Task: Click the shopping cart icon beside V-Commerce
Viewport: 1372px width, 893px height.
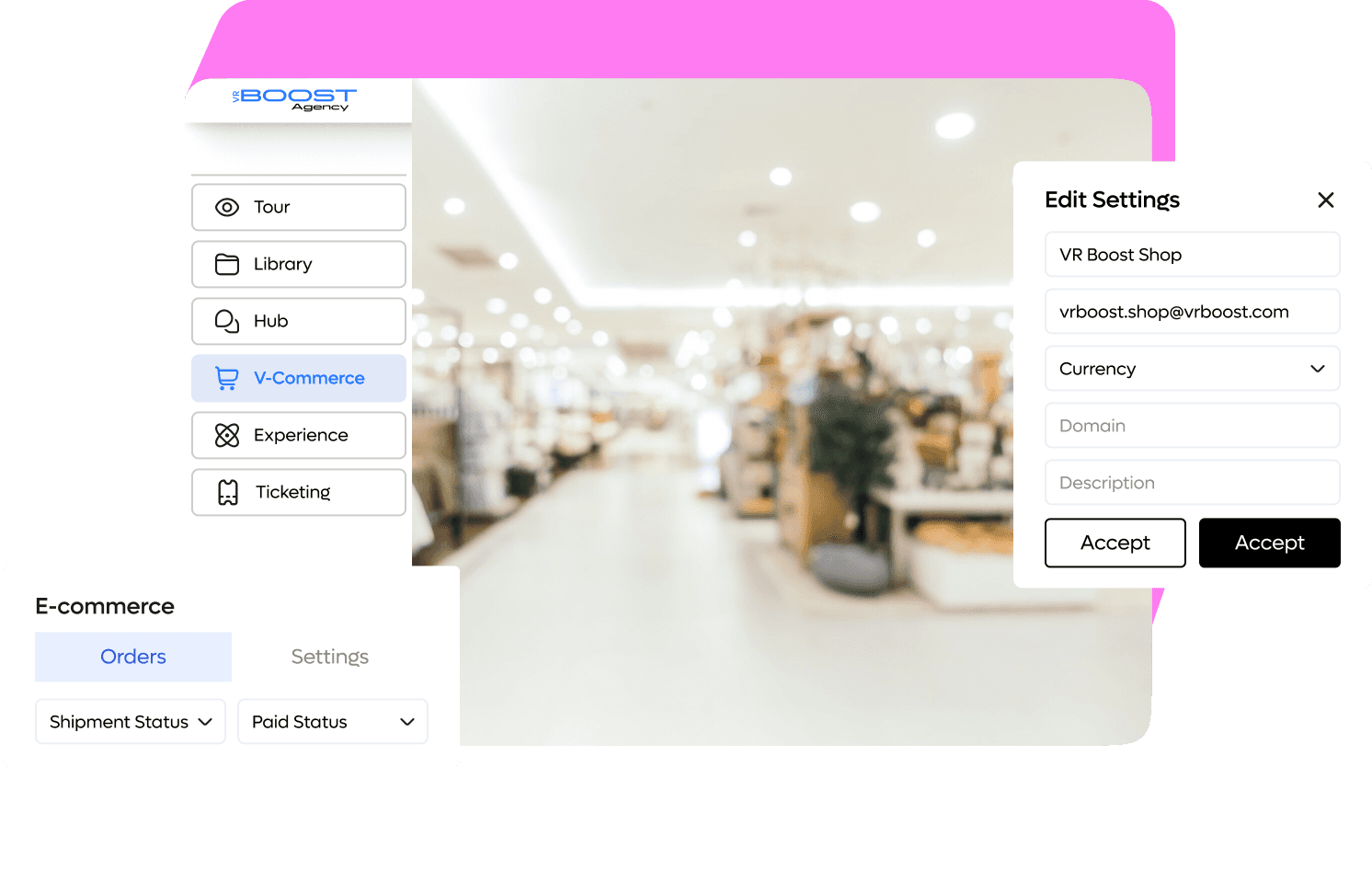Action: [227, 378]
